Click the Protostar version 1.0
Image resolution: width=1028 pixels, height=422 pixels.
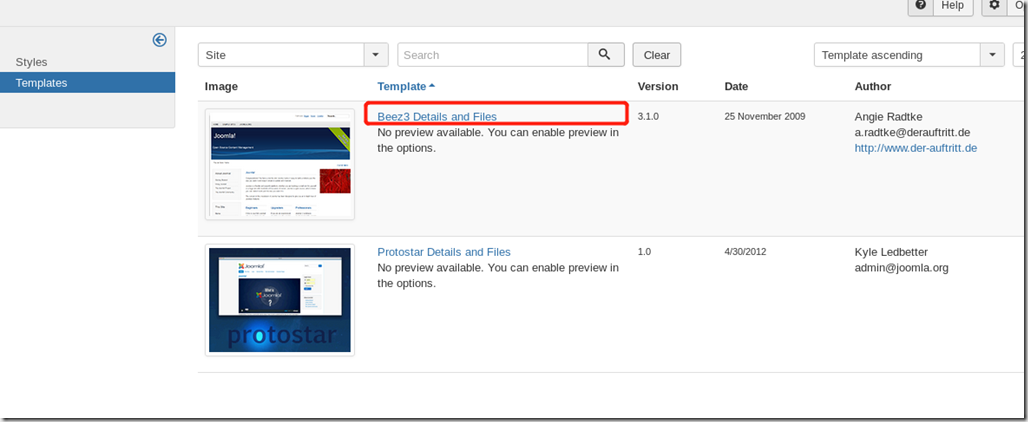point(645,252)
